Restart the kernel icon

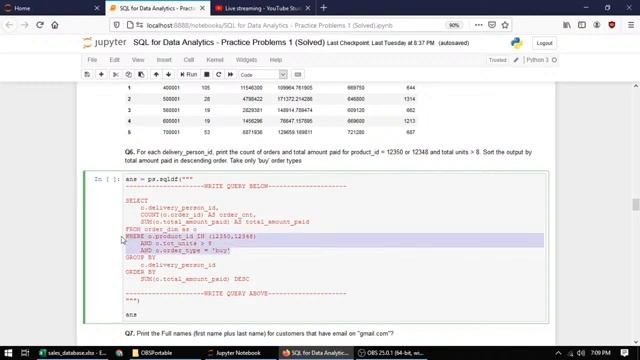[218, 75]
